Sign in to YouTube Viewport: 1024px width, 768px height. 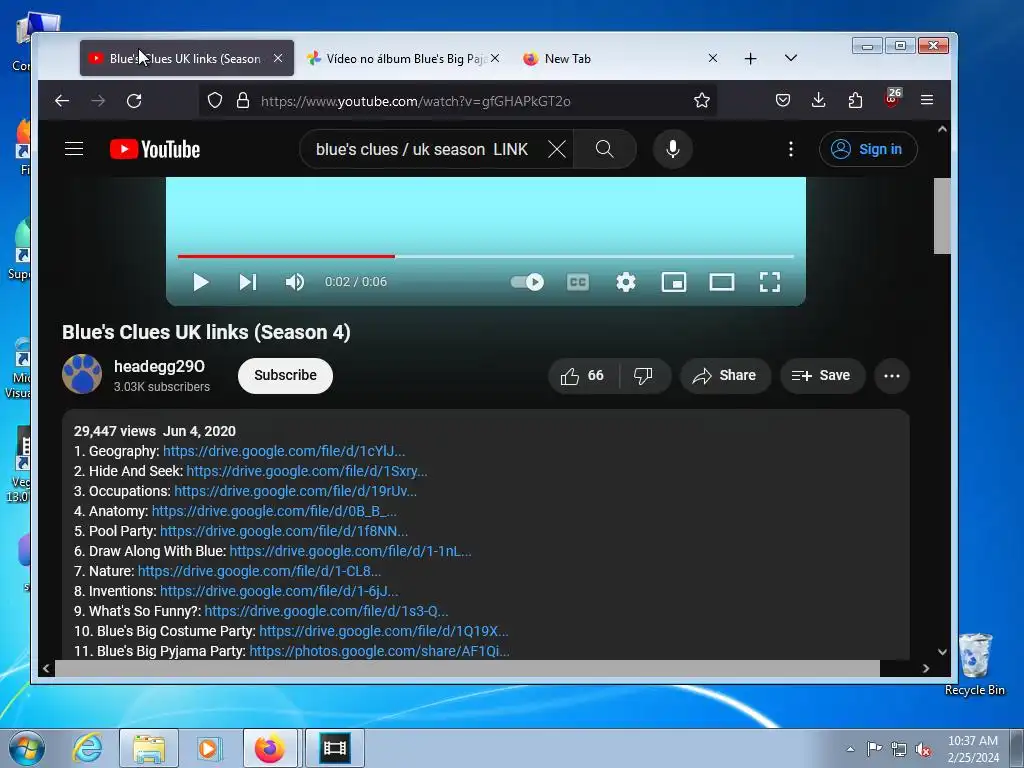pos(868,150)
